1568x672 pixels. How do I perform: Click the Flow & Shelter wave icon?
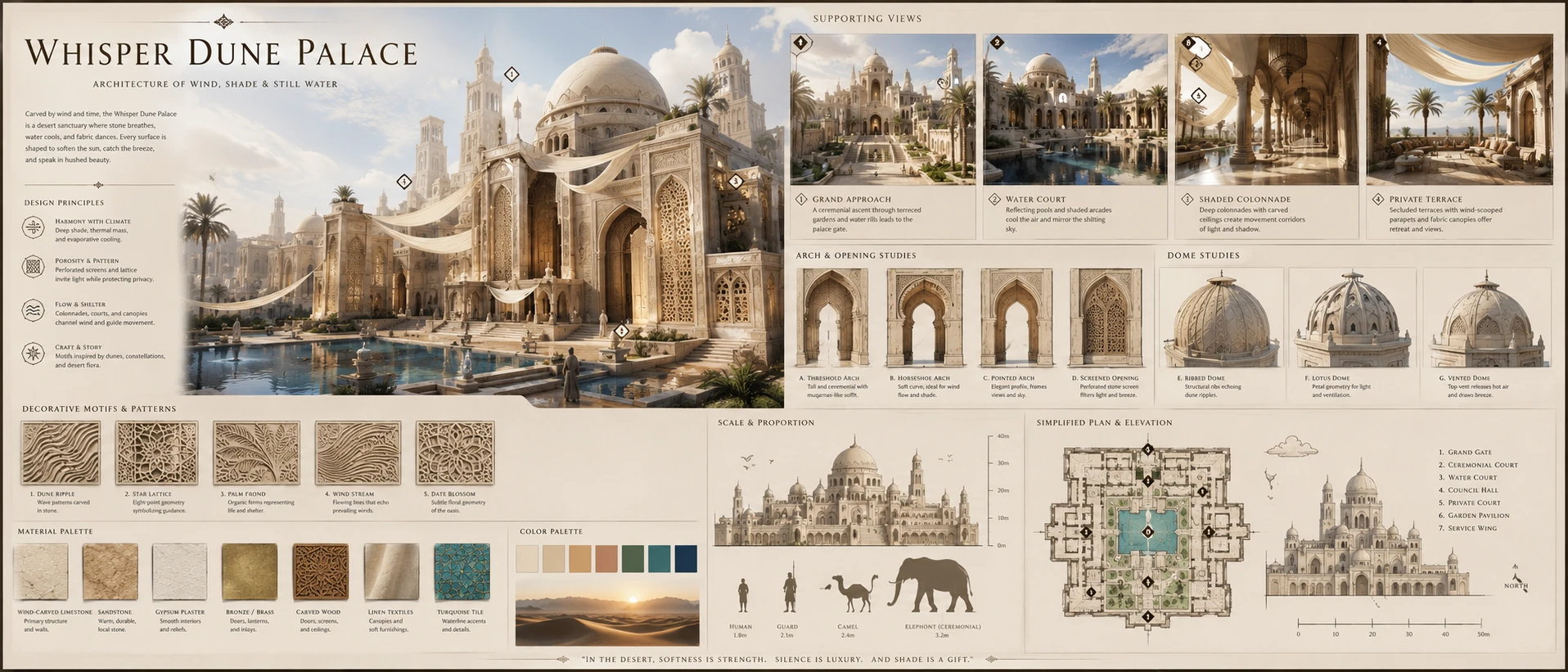(x=34, y=310)
